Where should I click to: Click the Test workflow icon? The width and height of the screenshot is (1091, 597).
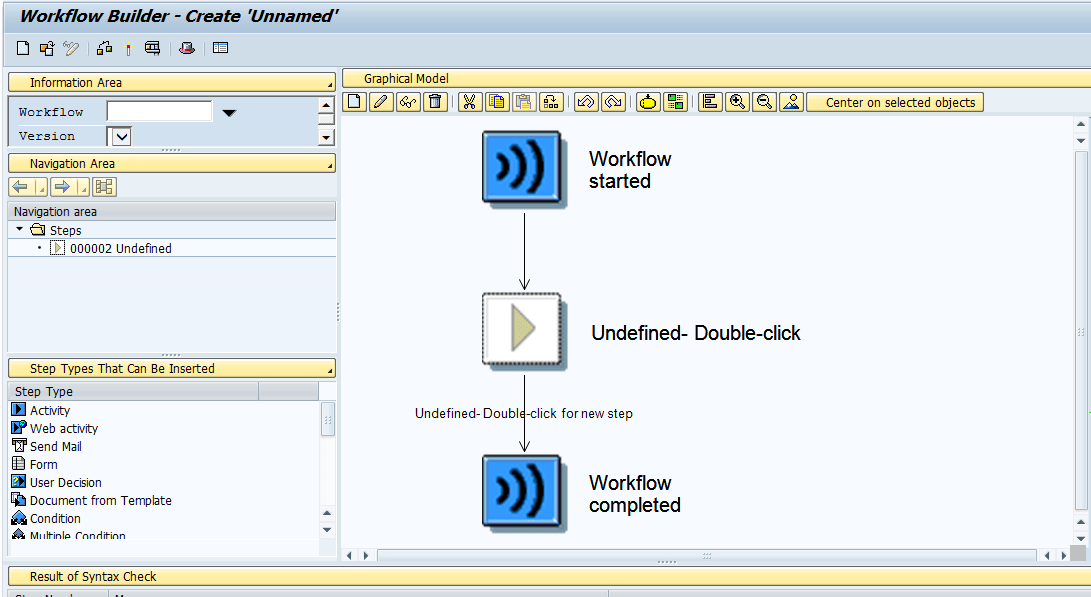[x=152, y=48]
